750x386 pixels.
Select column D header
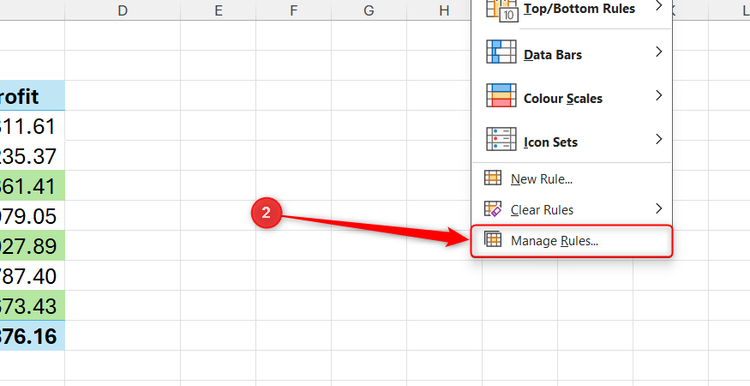[122, 10]
